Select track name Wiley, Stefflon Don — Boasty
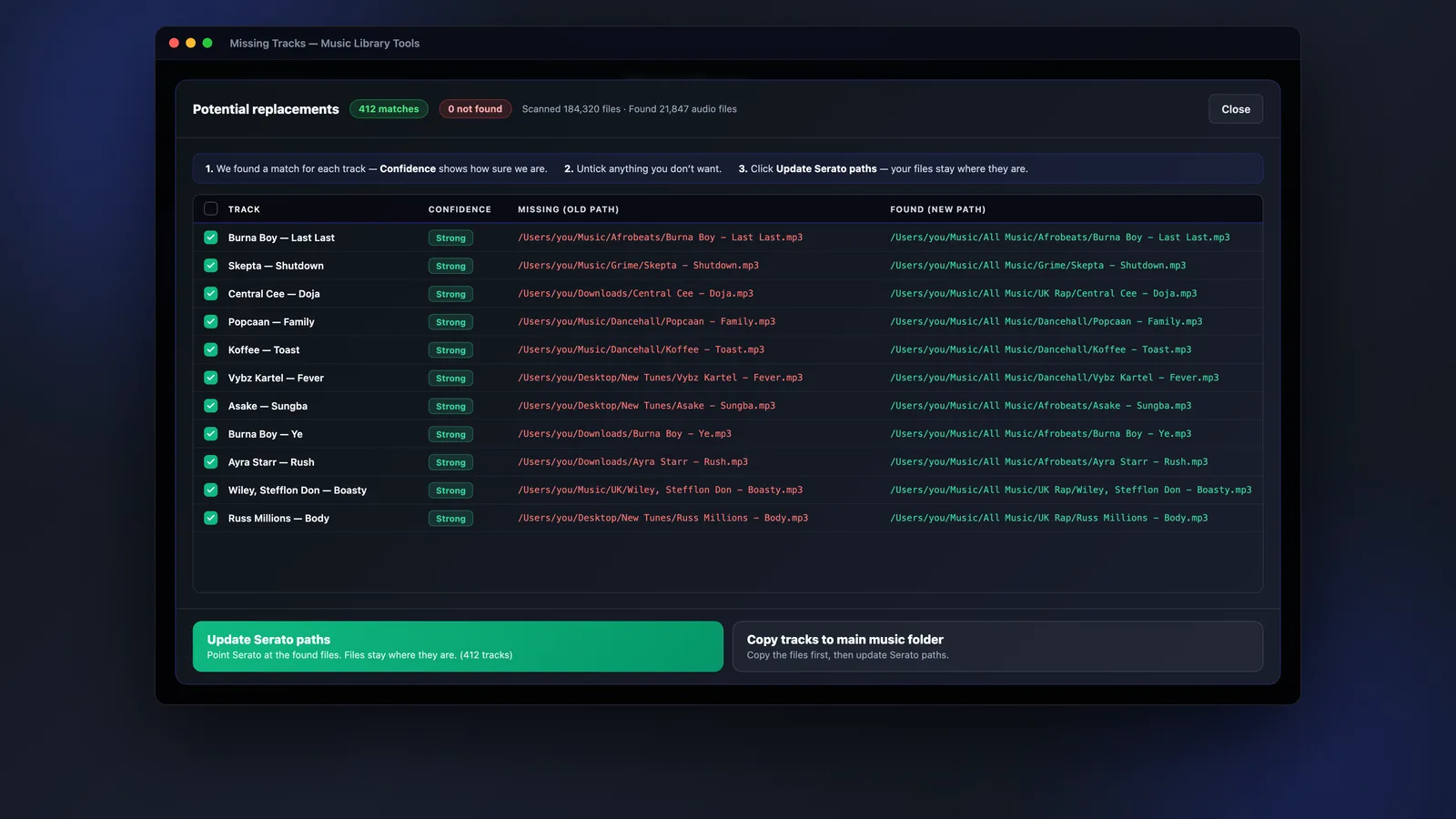This screenshot has height=819, width=1456. click(298, 490)
